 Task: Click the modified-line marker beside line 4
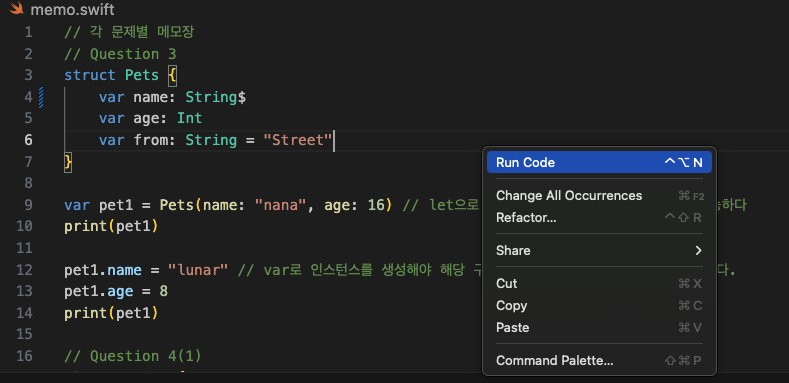41,97
